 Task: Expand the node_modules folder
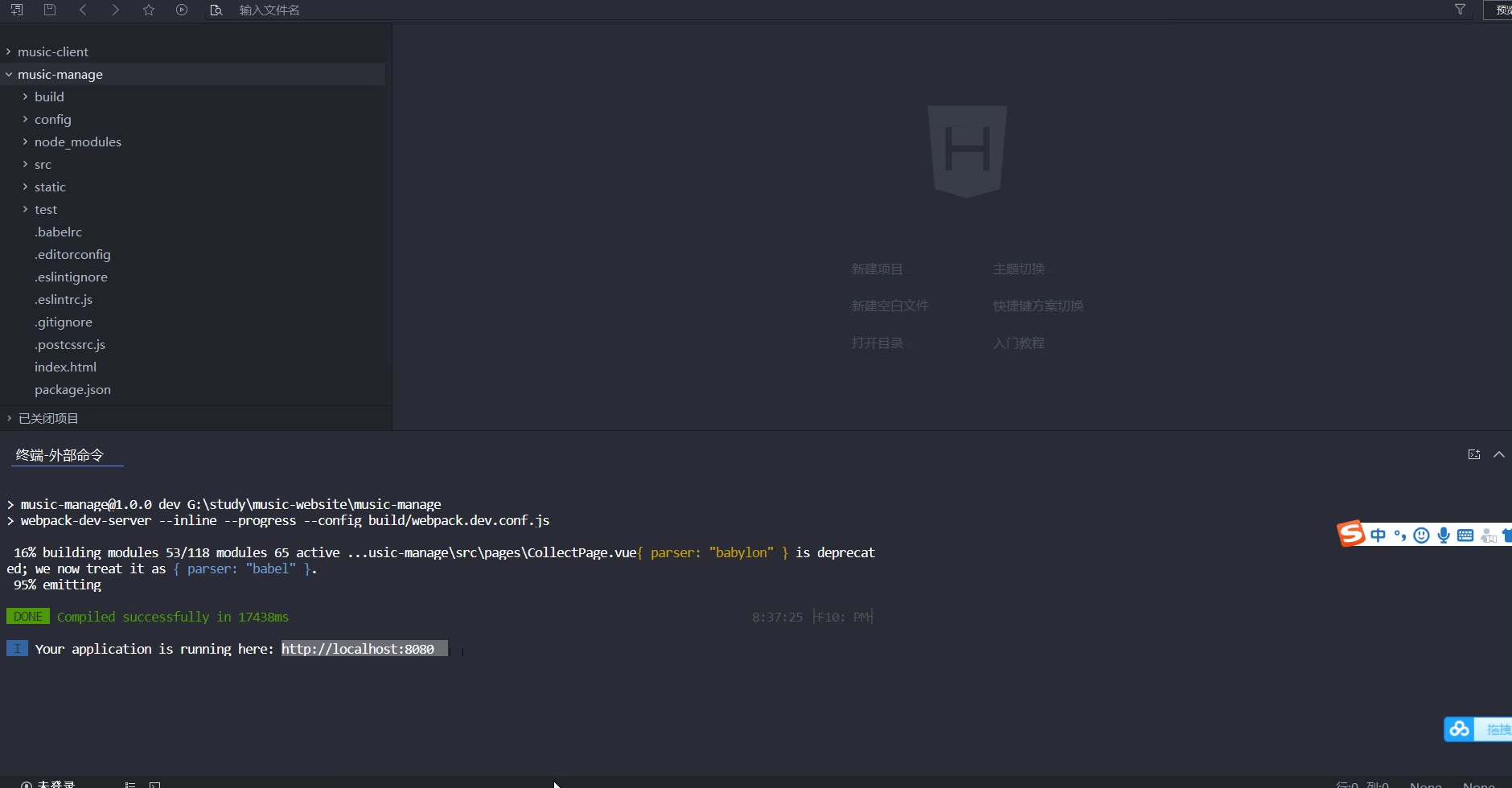(25, 142)
